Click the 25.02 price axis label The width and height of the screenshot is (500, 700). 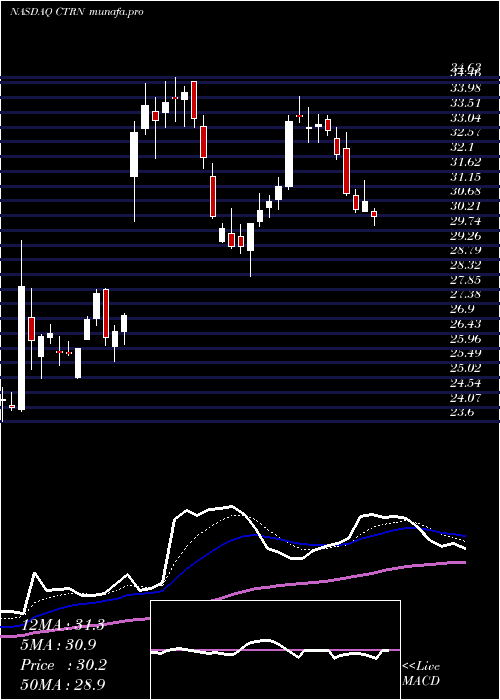click(x=466, y=368)
